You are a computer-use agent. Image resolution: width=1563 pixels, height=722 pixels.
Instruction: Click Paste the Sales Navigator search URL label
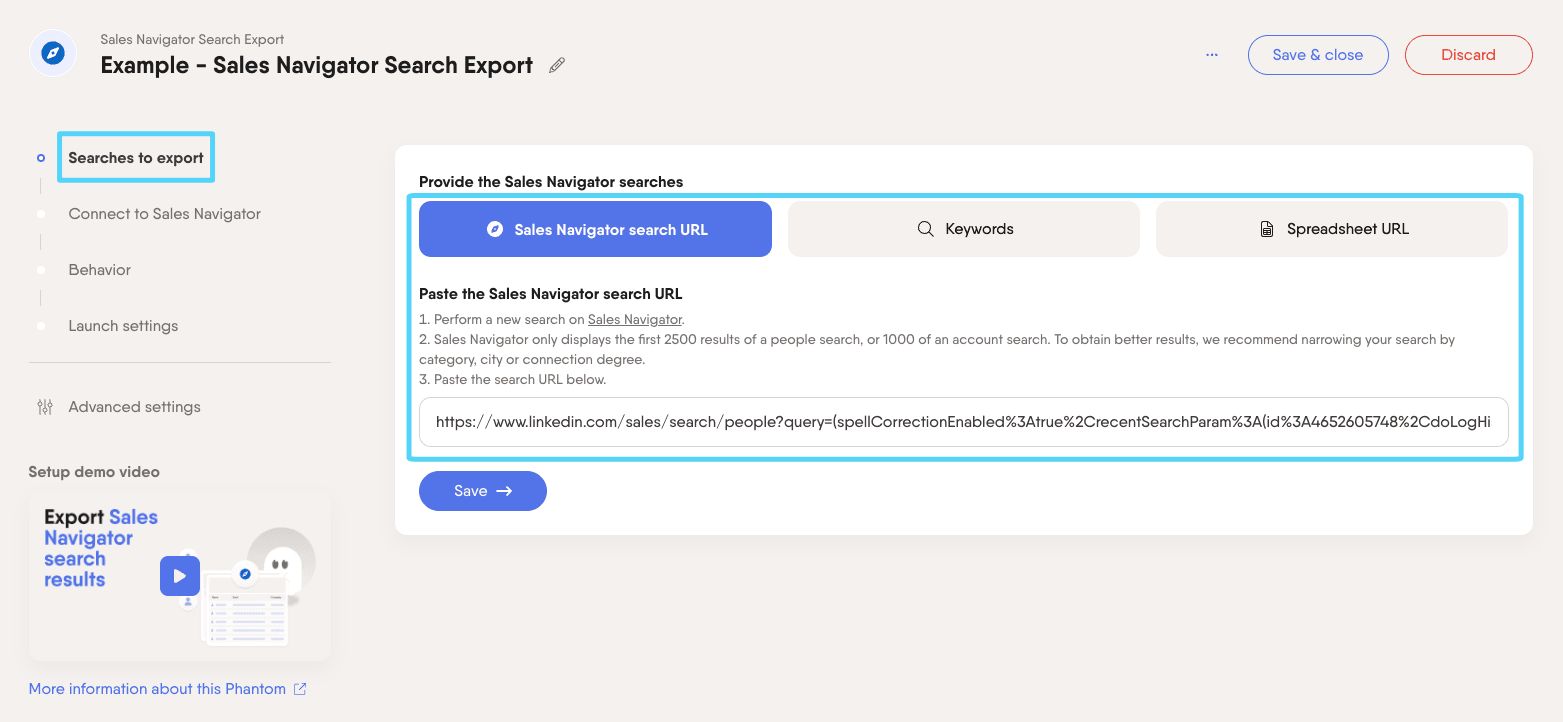(551, 294)
